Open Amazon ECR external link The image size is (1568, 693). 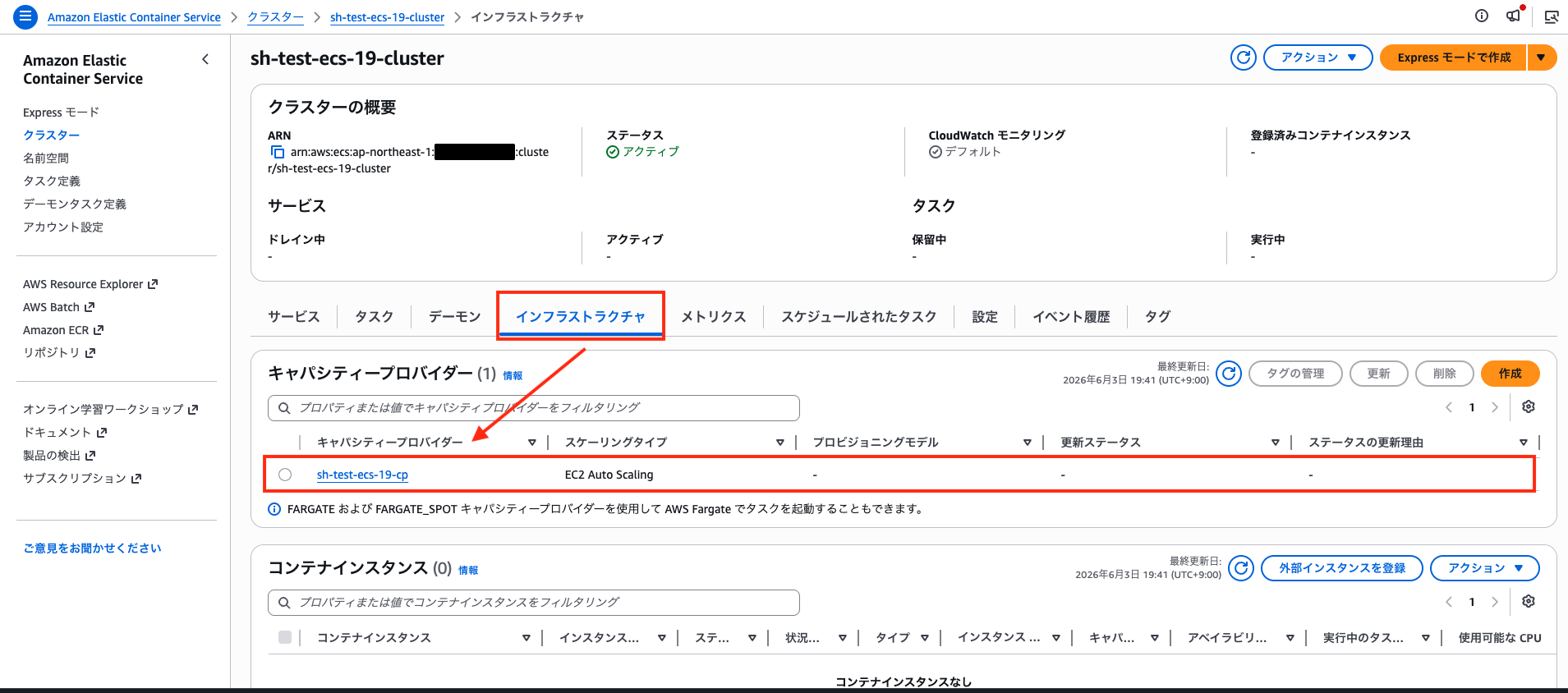[x=63, y=330]
